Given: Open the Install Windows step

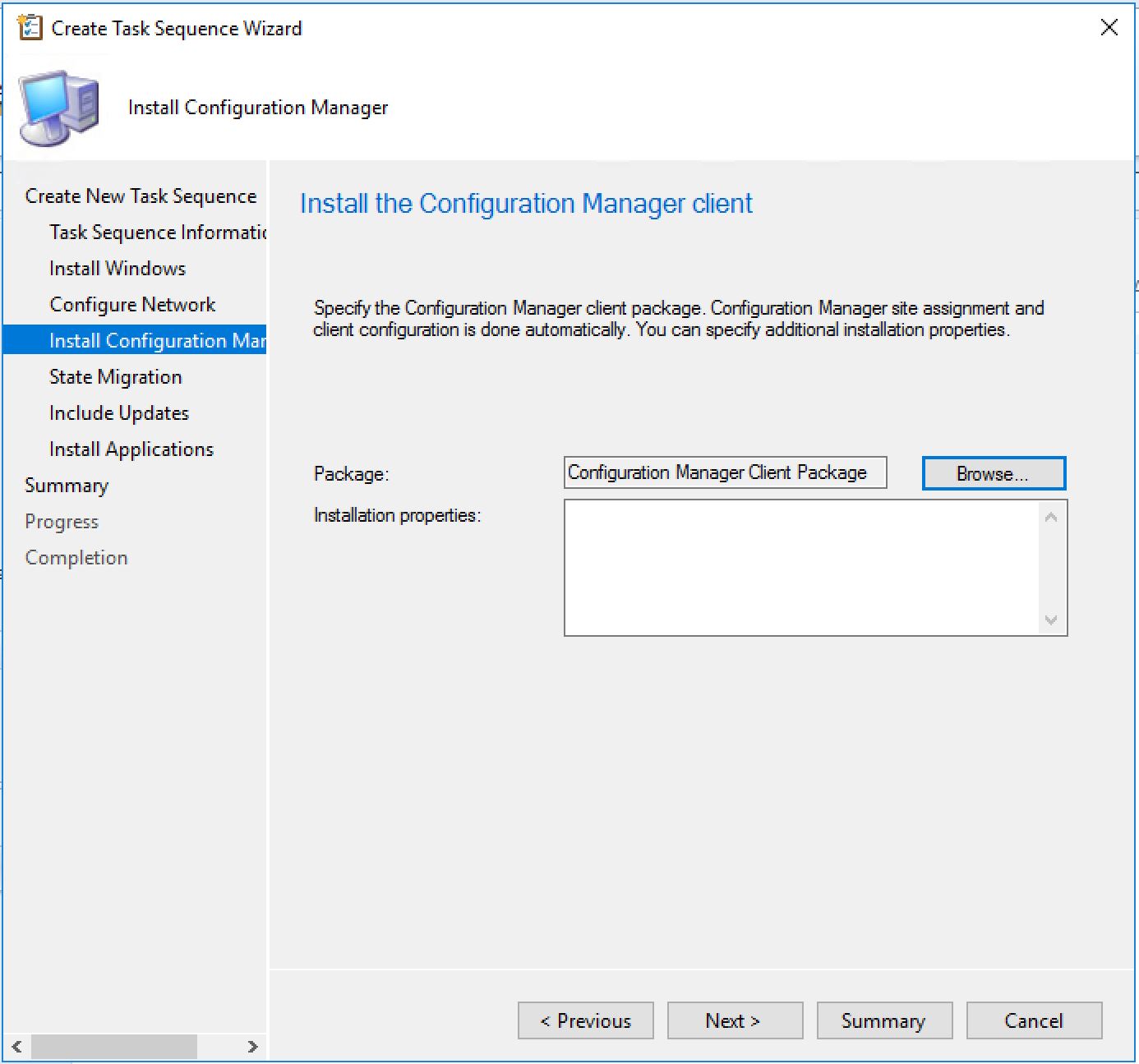Looking at the screenshot, I should (118, 269).
